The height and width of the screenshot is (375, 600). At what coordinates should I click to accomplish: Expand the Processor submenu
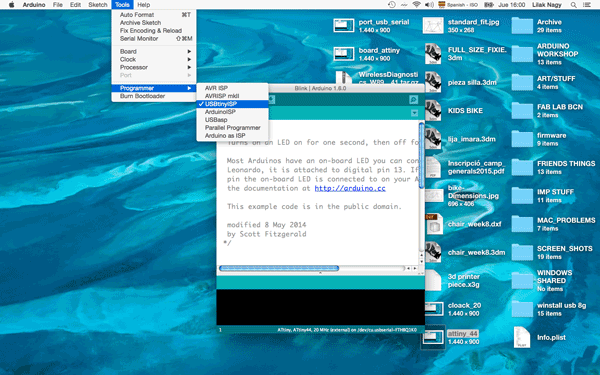[154, 67]
